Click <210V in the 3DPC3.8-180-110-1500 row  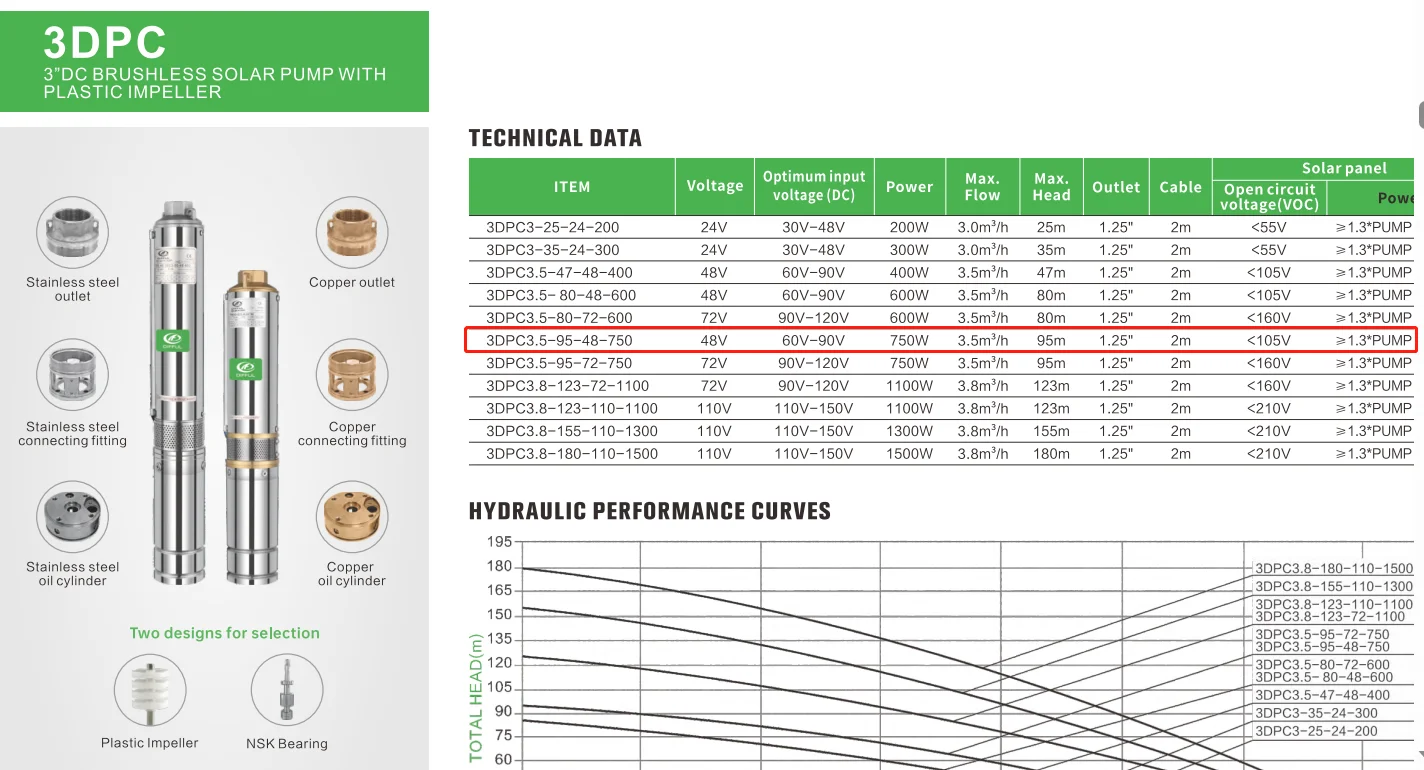1270,454
